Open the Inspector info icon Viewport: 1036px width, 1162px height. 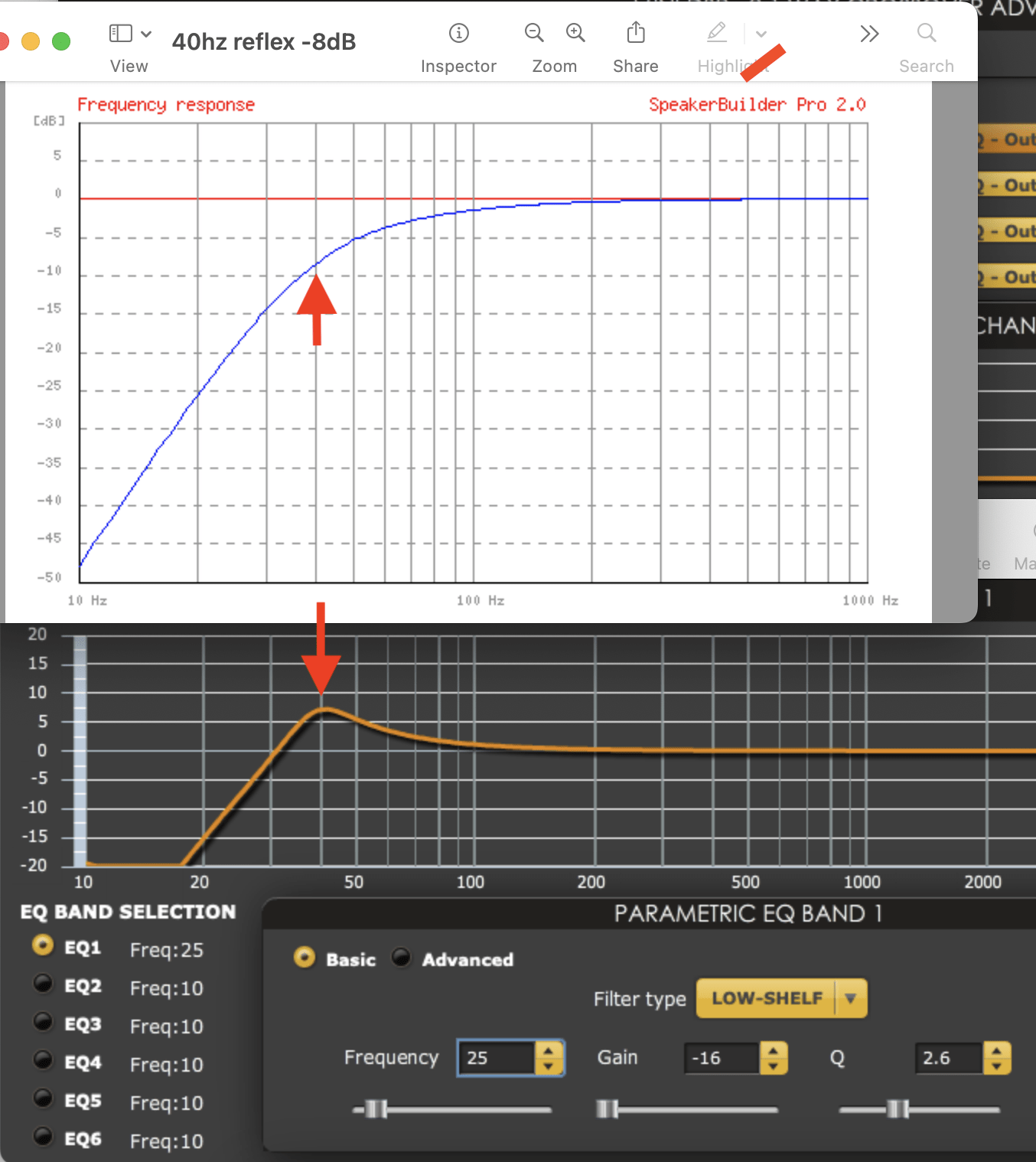(x=458, y=33)
